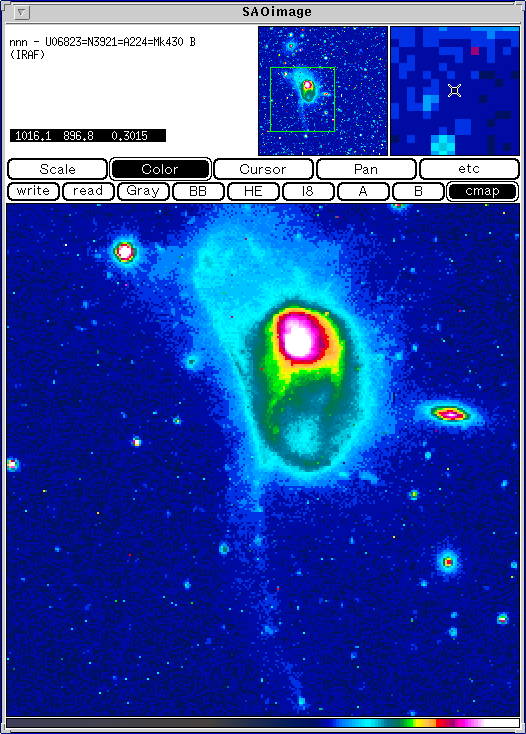Toggle the cmap button
Screen dimensions: 526x734
482,191
